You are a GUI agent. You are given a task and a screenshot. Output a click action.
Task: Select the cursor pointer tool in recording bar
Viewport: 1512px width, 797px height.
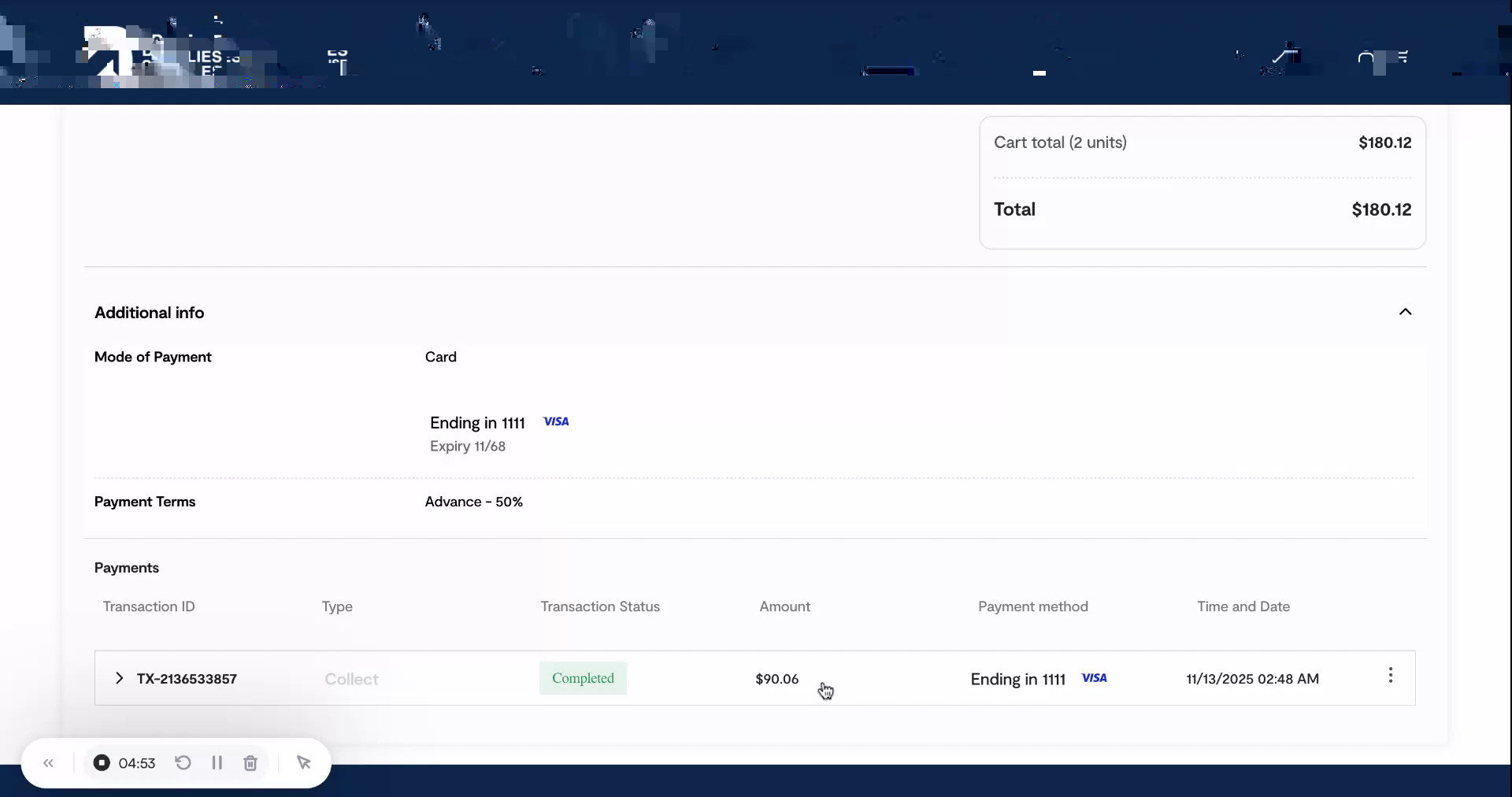[305, 763]
